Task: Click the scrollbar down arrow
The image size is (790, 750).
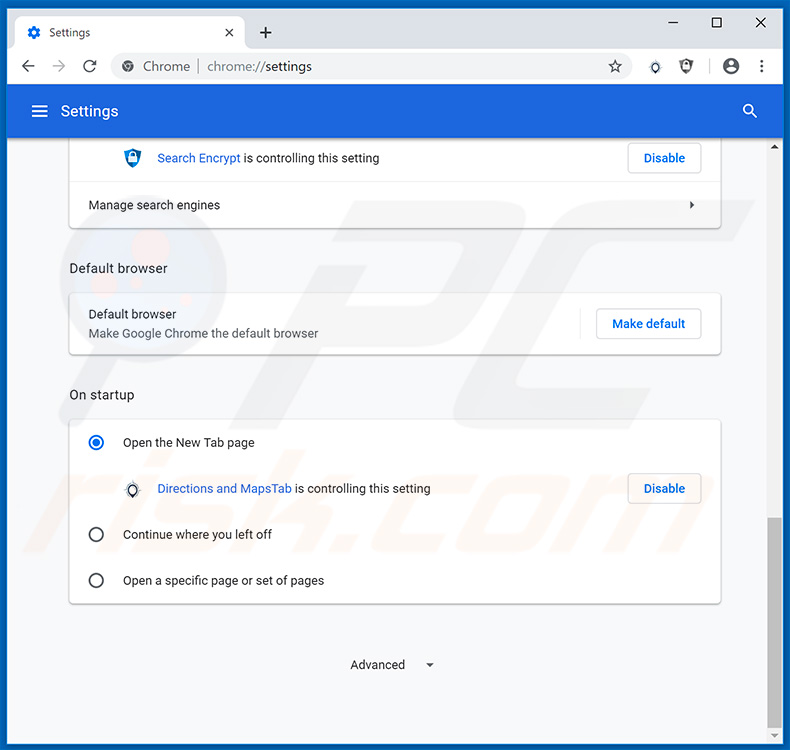Action: click(x=774, y=735)
